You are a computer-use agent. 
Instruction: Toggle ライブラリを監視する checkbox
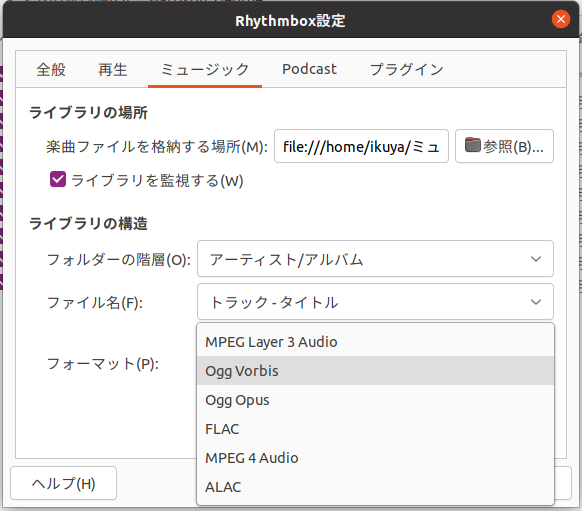click(x=58, y=179)
